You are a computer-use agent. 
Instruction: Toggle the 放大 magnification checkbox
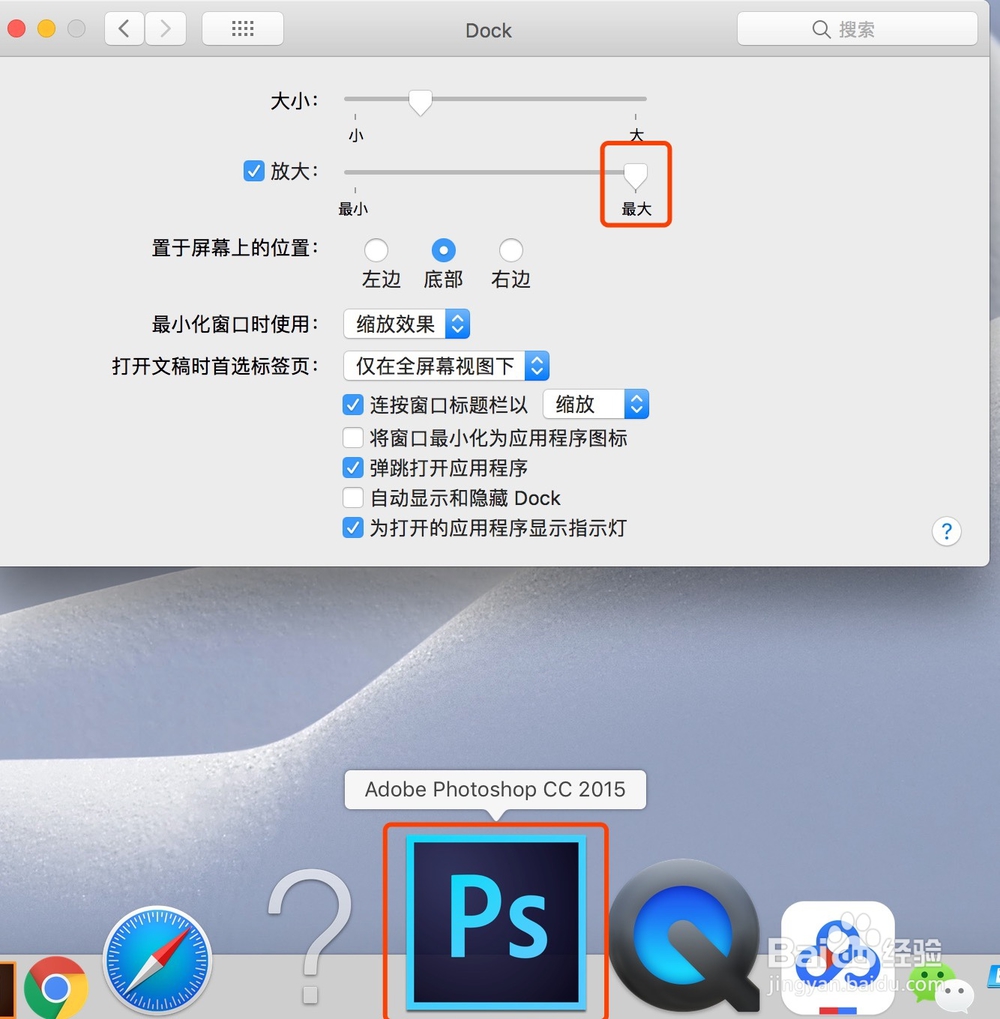[253, 171]
